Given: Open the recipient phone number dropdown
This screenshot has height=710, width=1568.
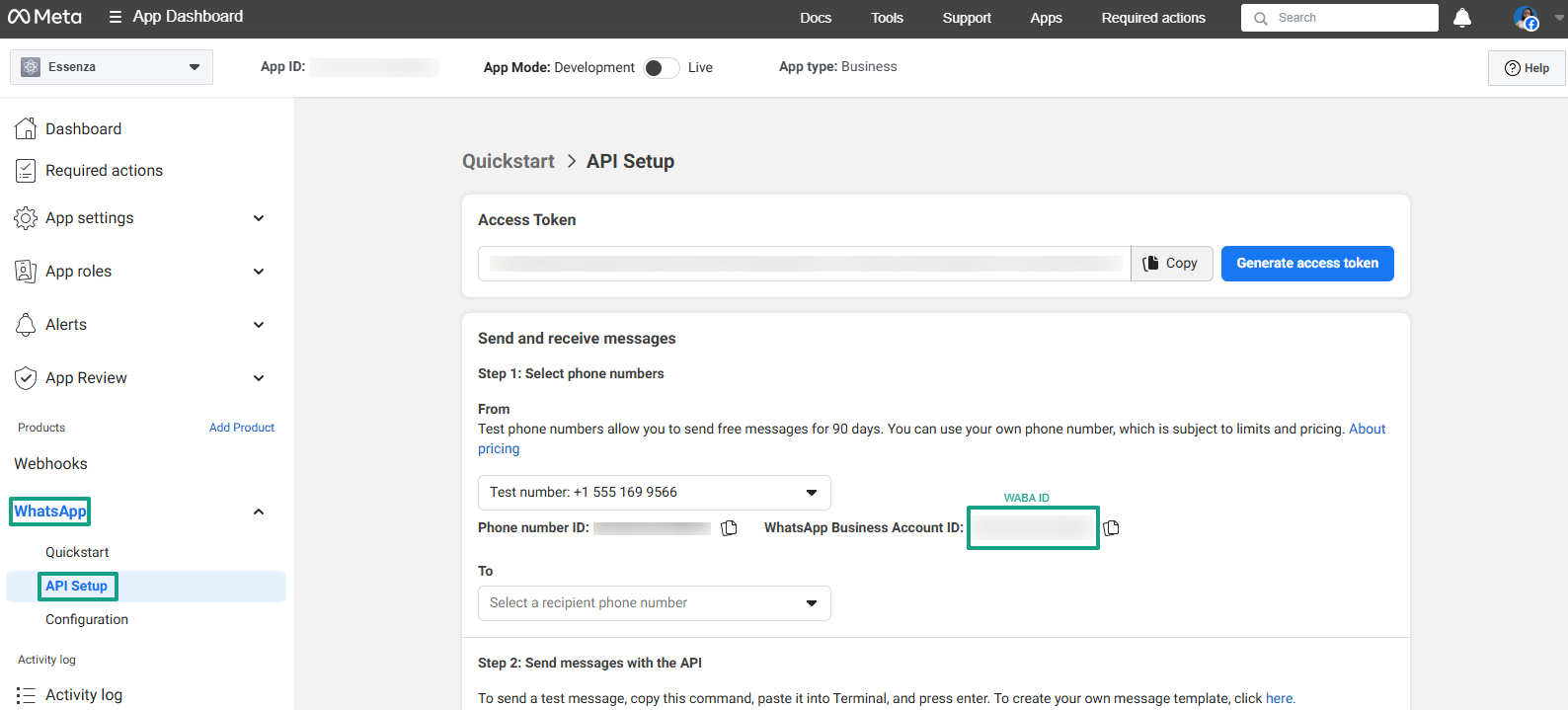Looking at the screenshot, I should click(654, 603).
